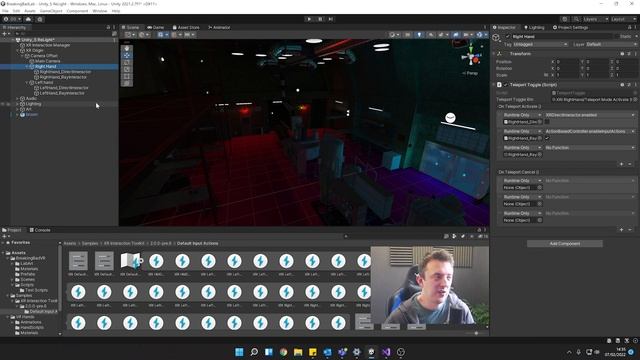This screenshot has height=360, width=640.
Task: Switch to the Game tab
Action: 156,27
